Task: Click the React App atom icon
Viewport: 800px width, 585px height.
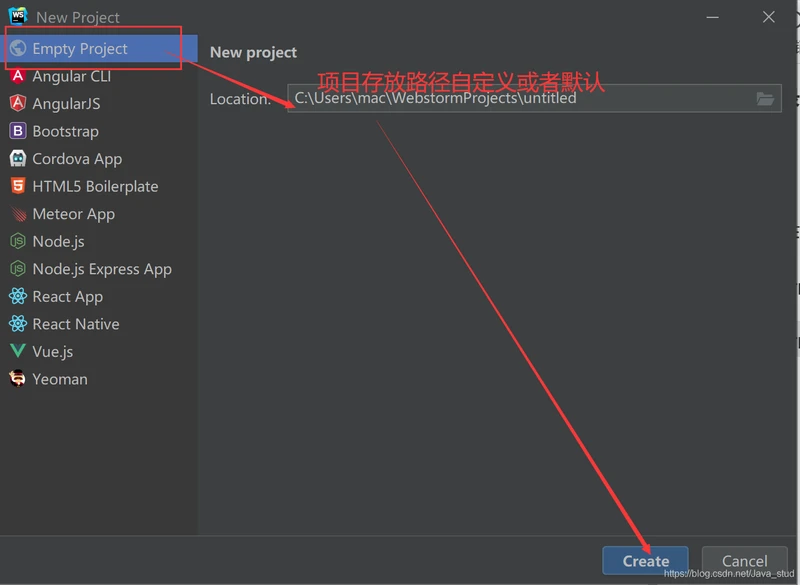Action: 17,296
